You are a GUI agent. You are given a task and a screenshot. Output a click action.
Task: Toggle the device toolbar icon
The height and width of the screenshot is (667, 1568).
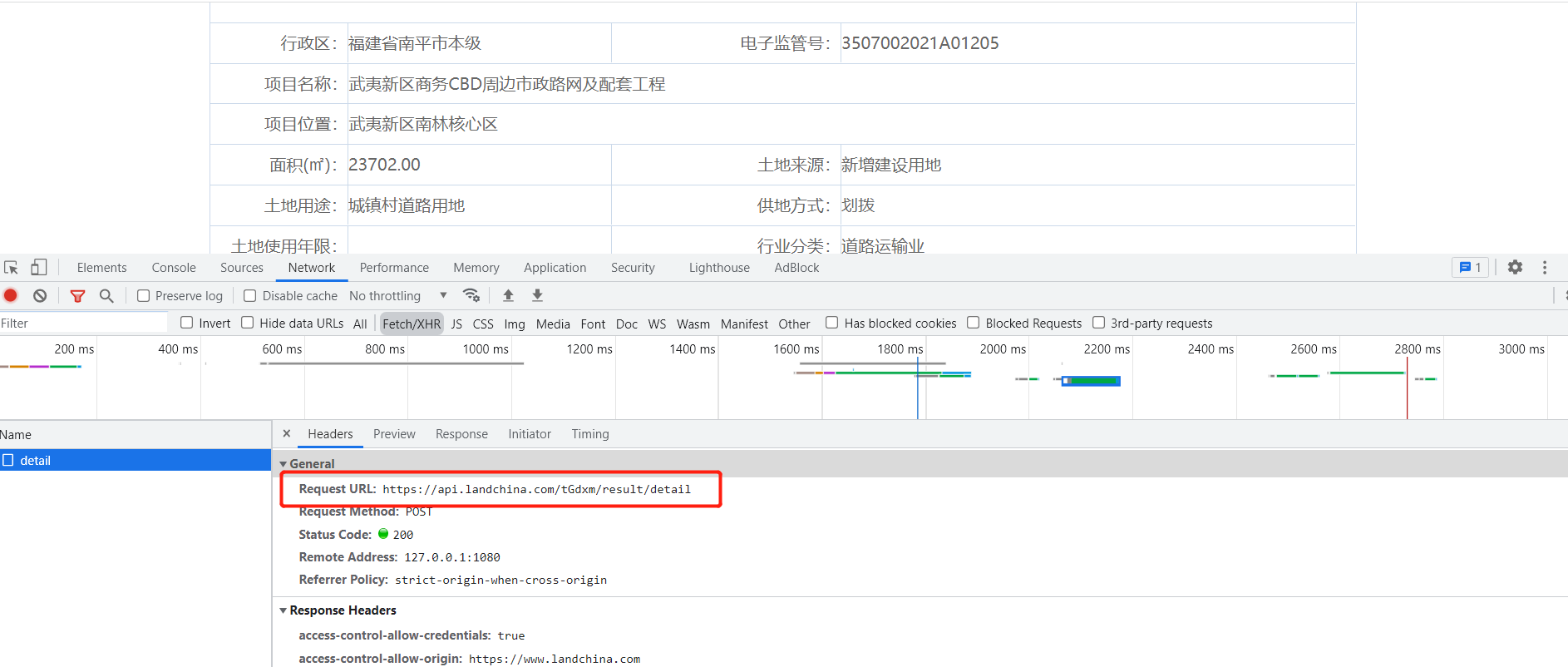coord(38,268)
